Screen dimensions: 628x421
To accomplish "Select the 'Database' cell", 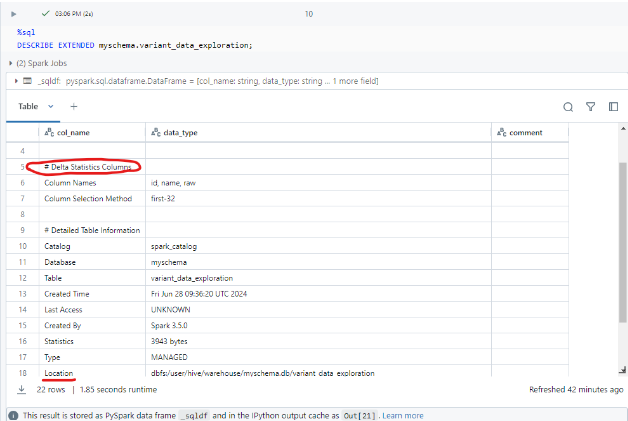I will point(92,262).
